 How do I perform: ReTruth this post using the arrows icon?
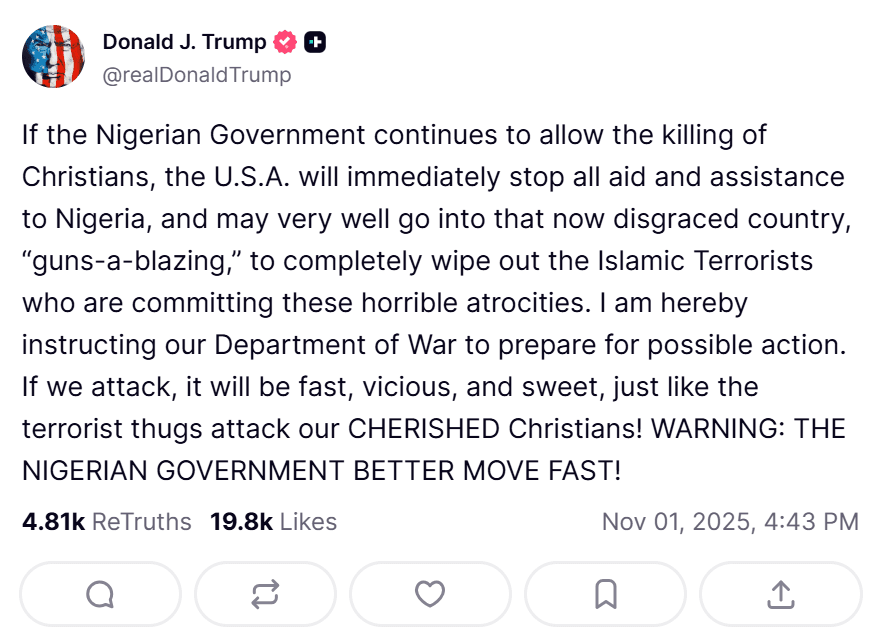[x=265, y=594]
